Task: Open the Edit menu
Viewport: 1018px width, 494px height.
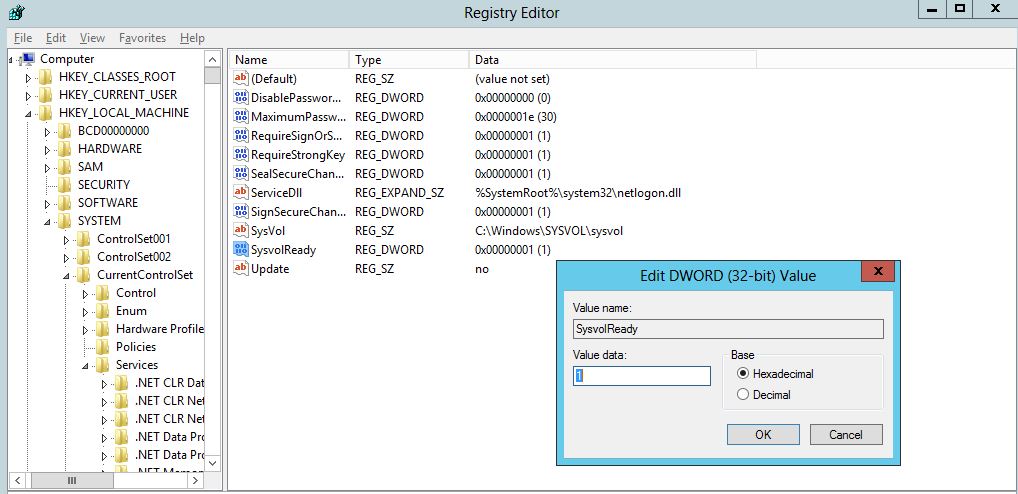Action: click(x=56, y=38)
